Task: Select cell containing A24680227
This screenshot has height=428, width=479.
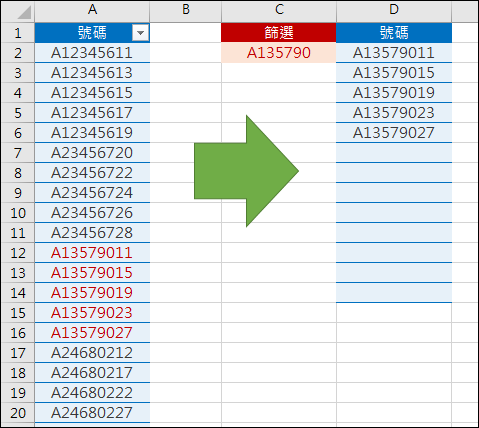Action: [x=92, y=413]
